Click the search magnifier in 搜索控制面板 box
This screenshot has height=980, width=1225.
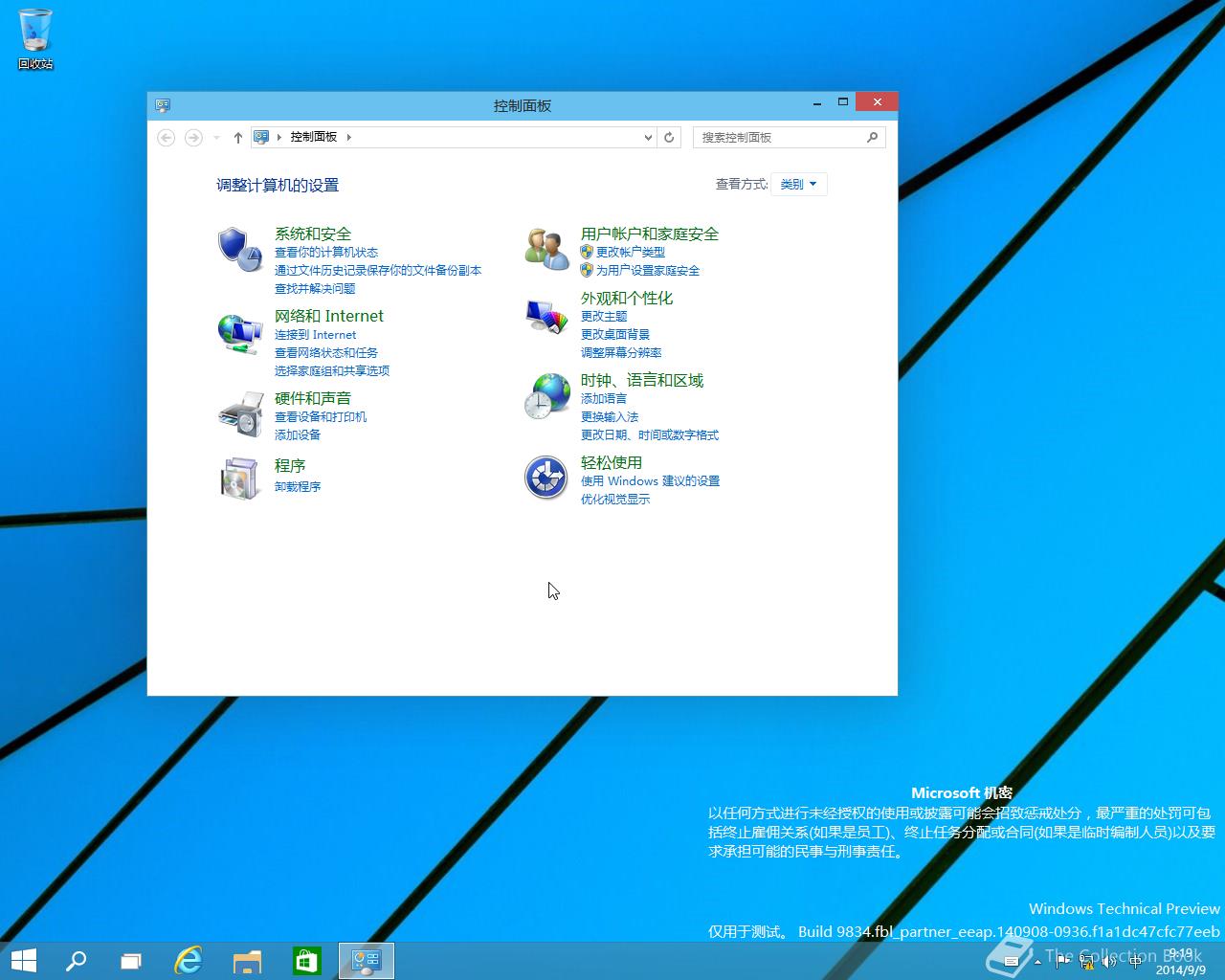coord(872,137)
